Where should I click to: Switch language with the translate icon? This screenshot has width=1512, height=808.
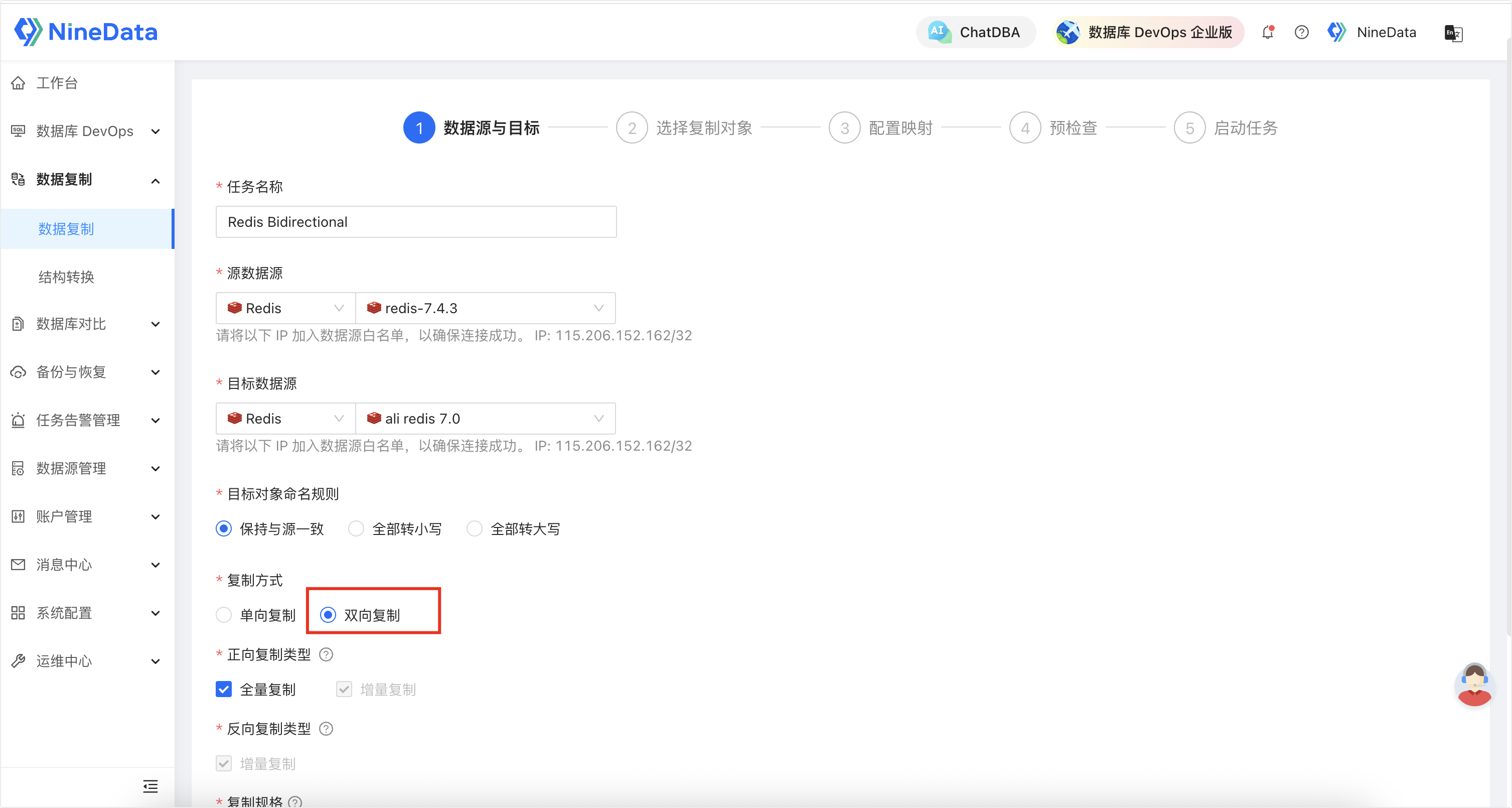[x=1453, y=33]
